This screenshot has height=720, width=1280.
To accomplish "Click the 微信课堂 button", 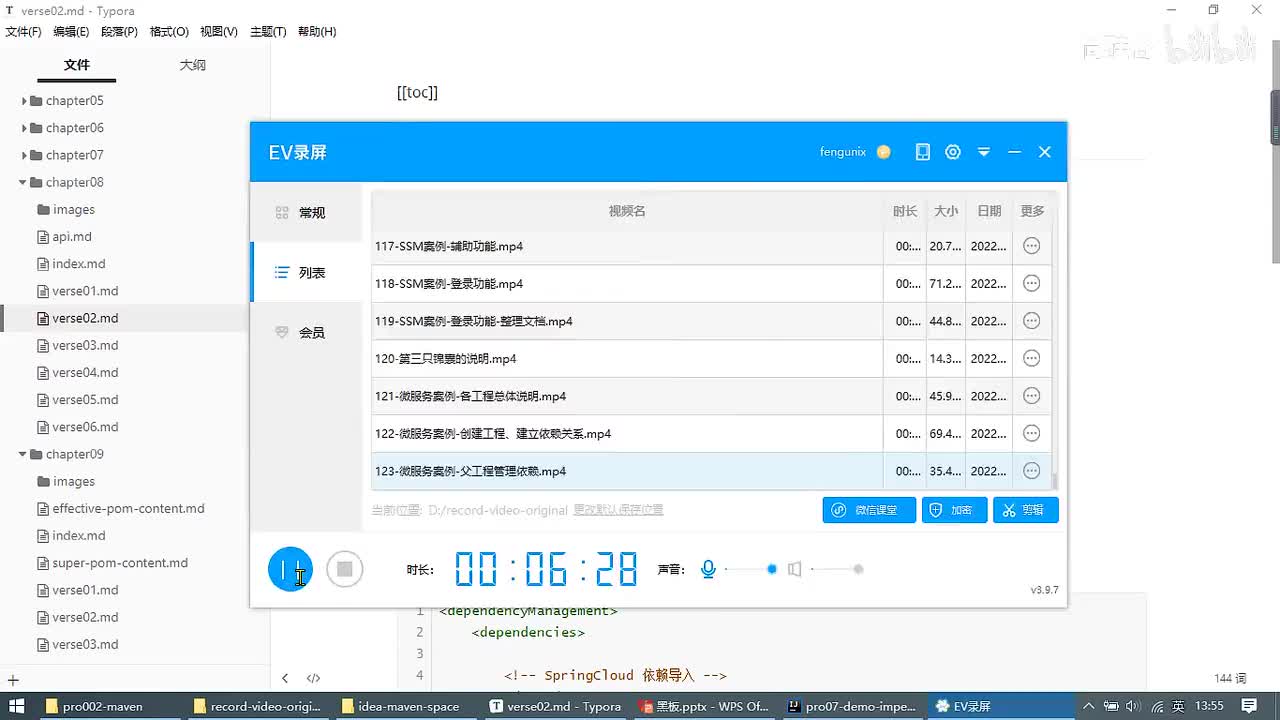I will [869, 510].
